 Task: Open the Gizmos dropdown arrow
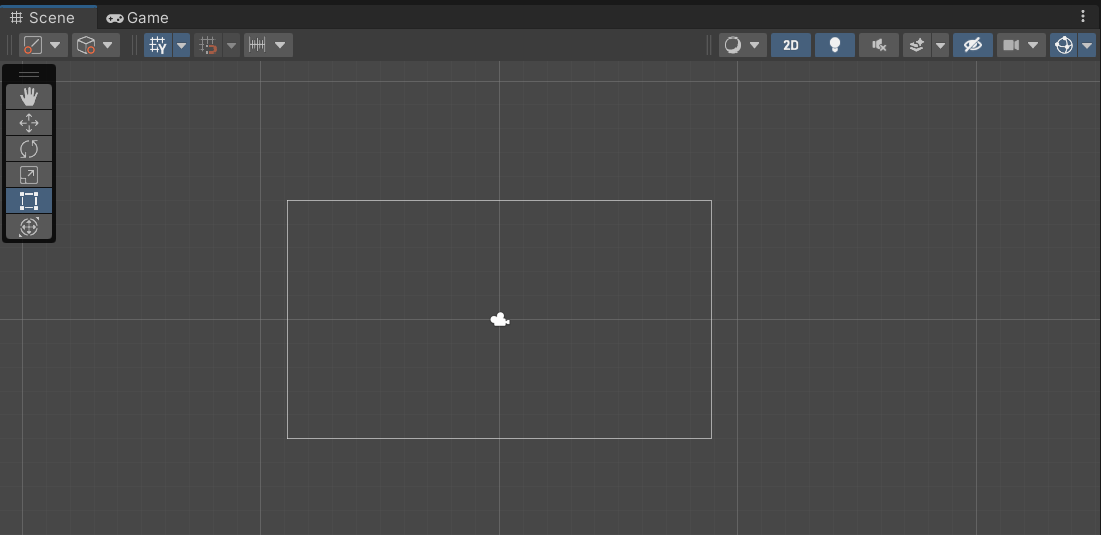[x=1088, y=45]
